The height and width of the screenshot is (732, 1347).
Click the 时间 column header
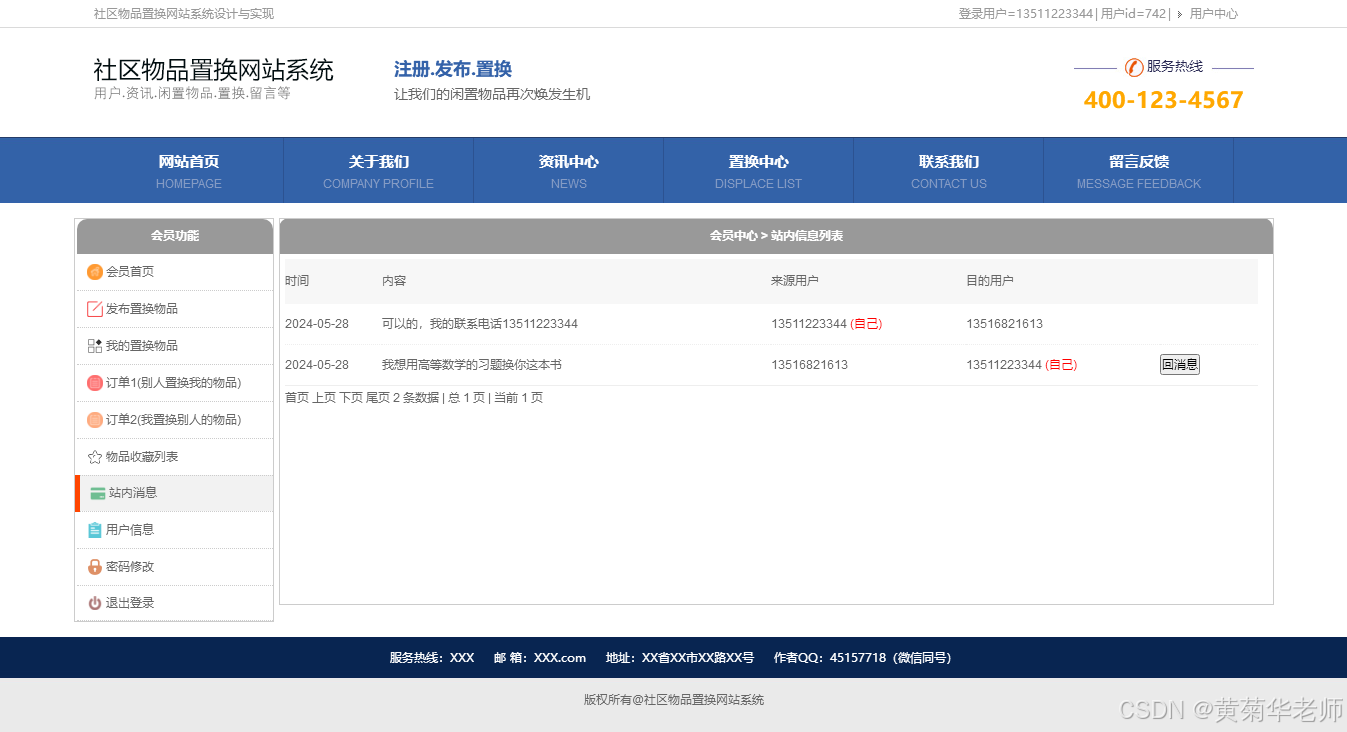pos(297,281)
